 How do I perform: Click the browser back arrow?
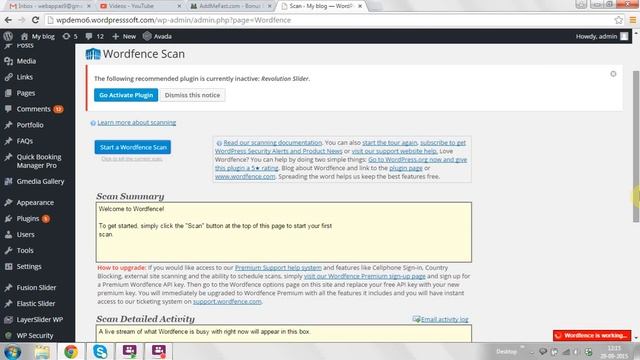8,20
